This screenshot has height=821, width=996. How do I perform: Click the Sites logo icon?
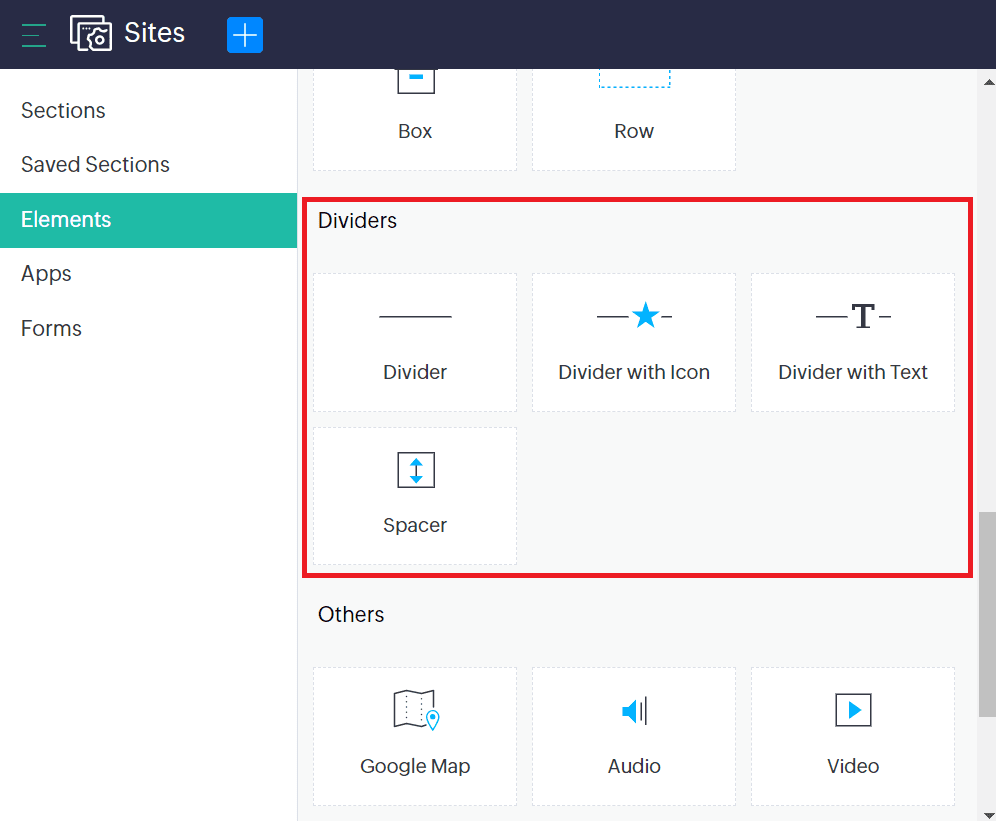point(91,33)
